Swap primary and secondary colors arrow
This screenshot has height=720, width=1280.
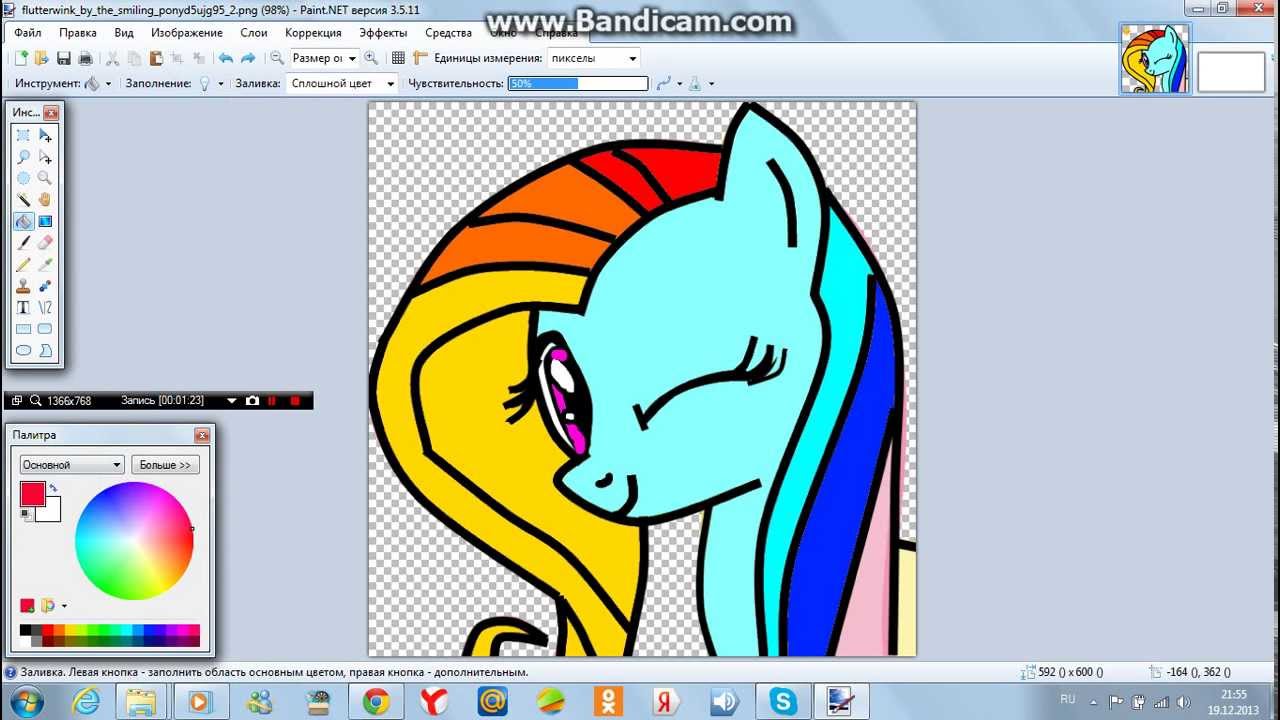point(53,488)
